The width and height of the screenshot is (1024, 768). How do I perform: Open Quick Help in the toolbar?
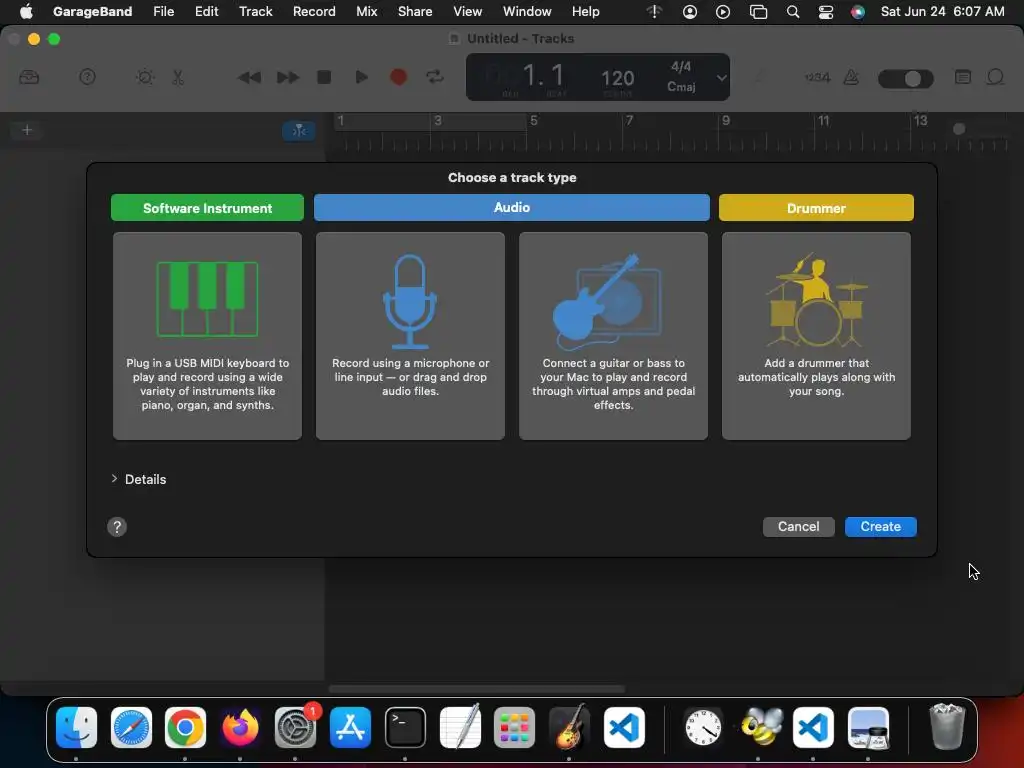point(87,77)
